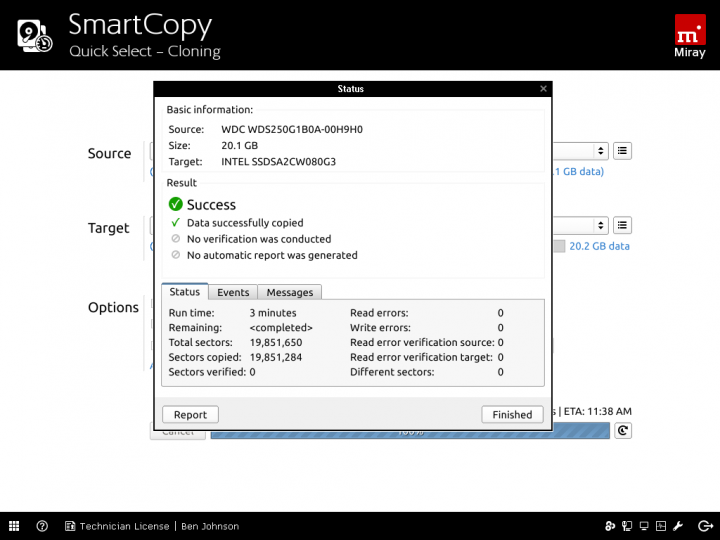Image resolution: width=720 pixels, height=540 pixels.
Task: Click the exit power-arrow icon
Action: coord(705,526)
